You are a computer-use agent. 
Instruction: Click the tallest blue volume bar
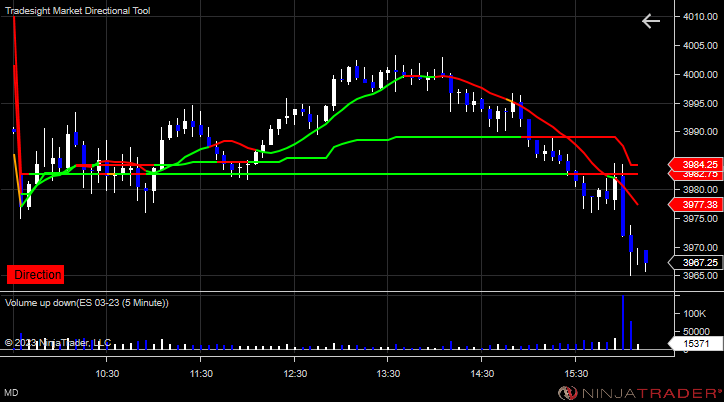(x=623, y=323)
